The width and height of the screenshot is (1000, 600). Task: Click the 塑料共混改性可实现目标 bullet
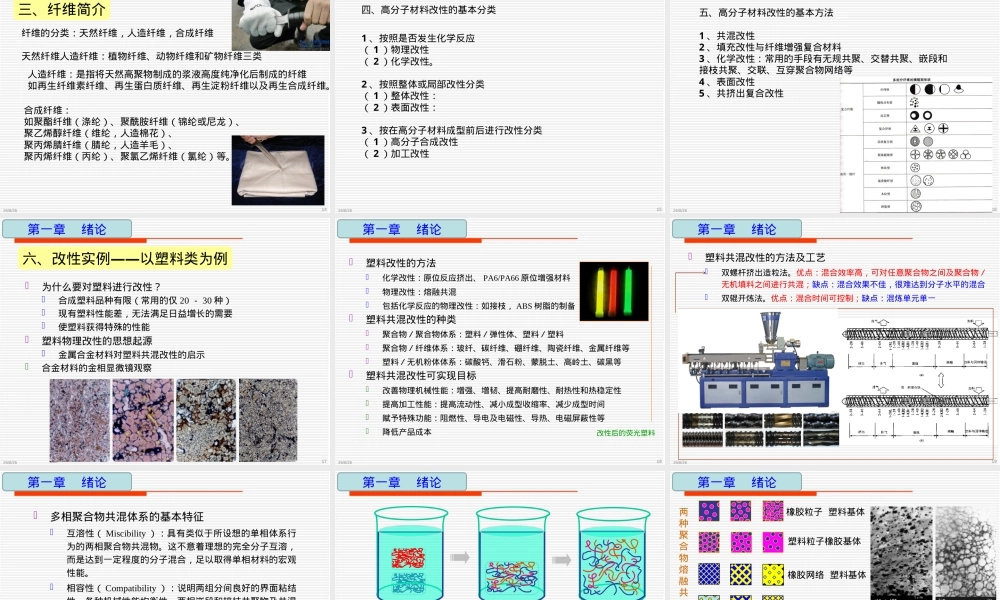[x=421, y=376]
